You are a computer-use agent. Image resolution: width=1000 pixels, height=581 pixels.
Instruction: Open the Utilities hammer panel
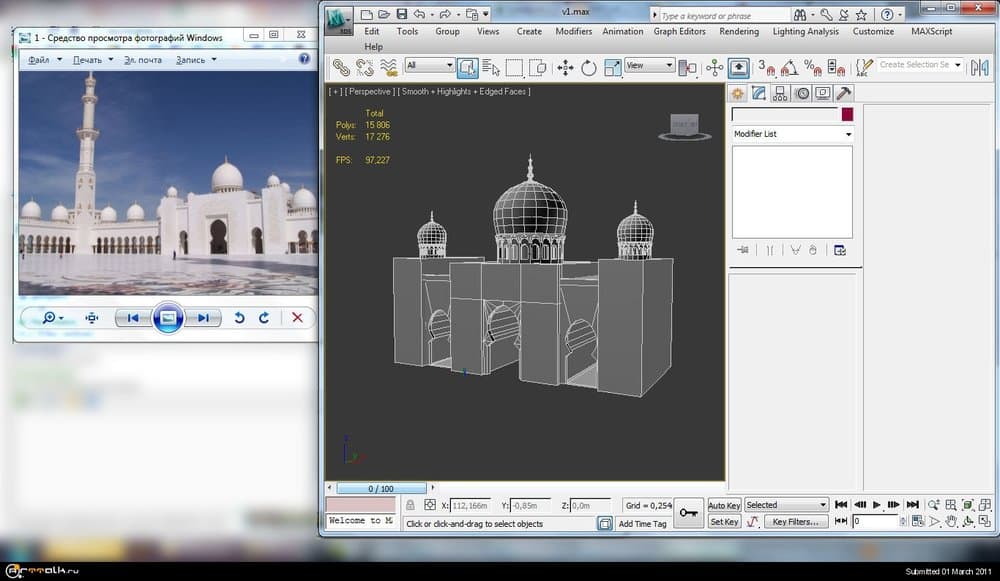[844, 93]
